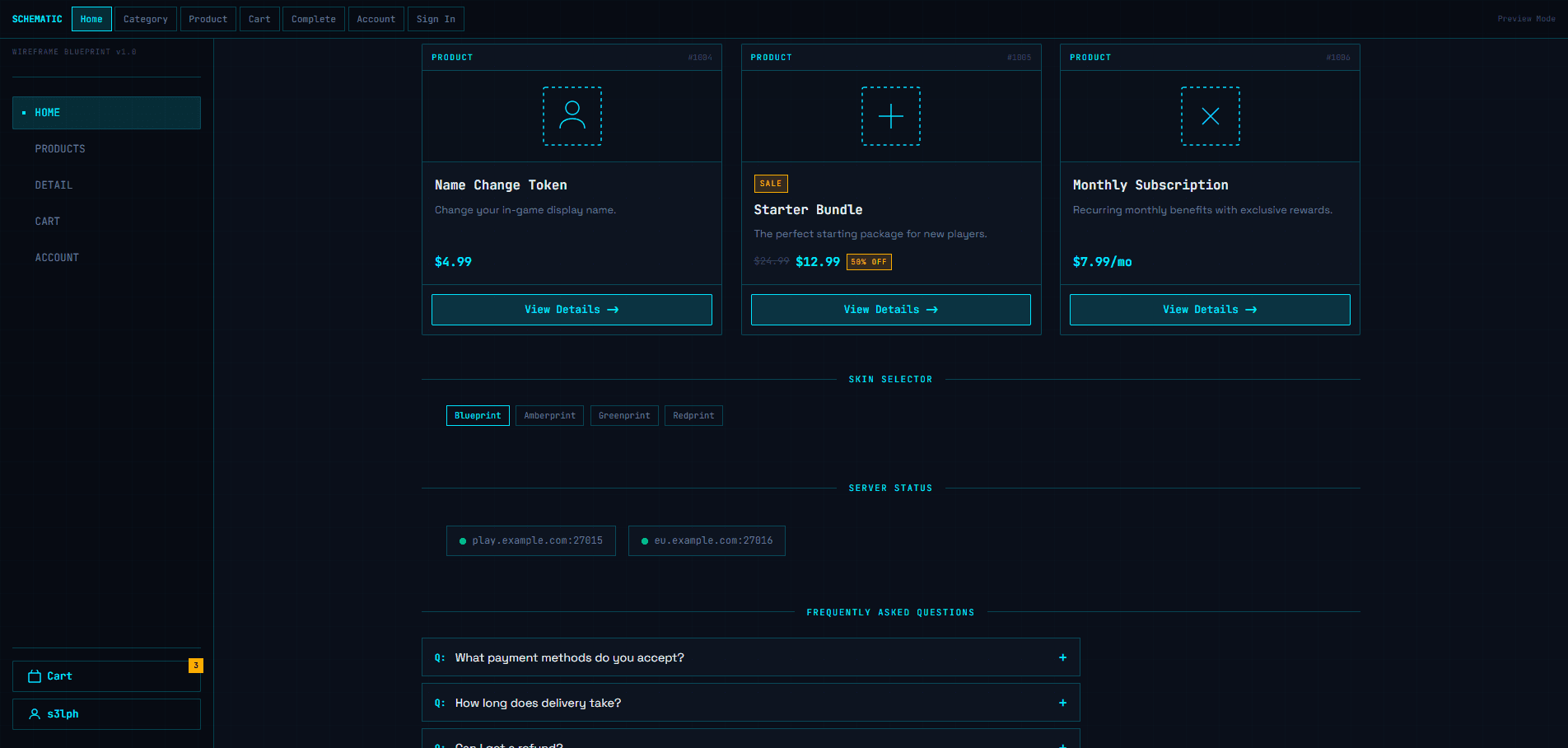1568x748 pixels.
Task: Click the cart badge showing 3
Action: click(196, 666)
